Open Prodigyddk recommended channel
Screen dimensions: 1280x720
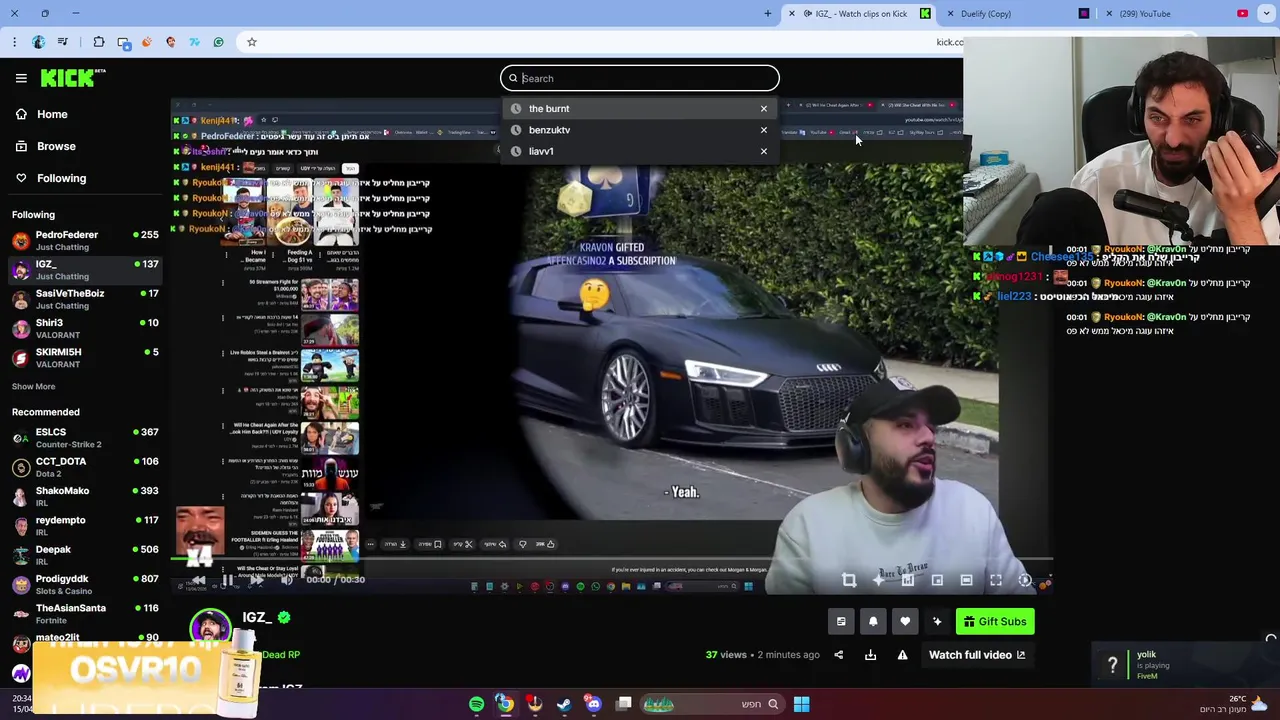pos(84,584)
